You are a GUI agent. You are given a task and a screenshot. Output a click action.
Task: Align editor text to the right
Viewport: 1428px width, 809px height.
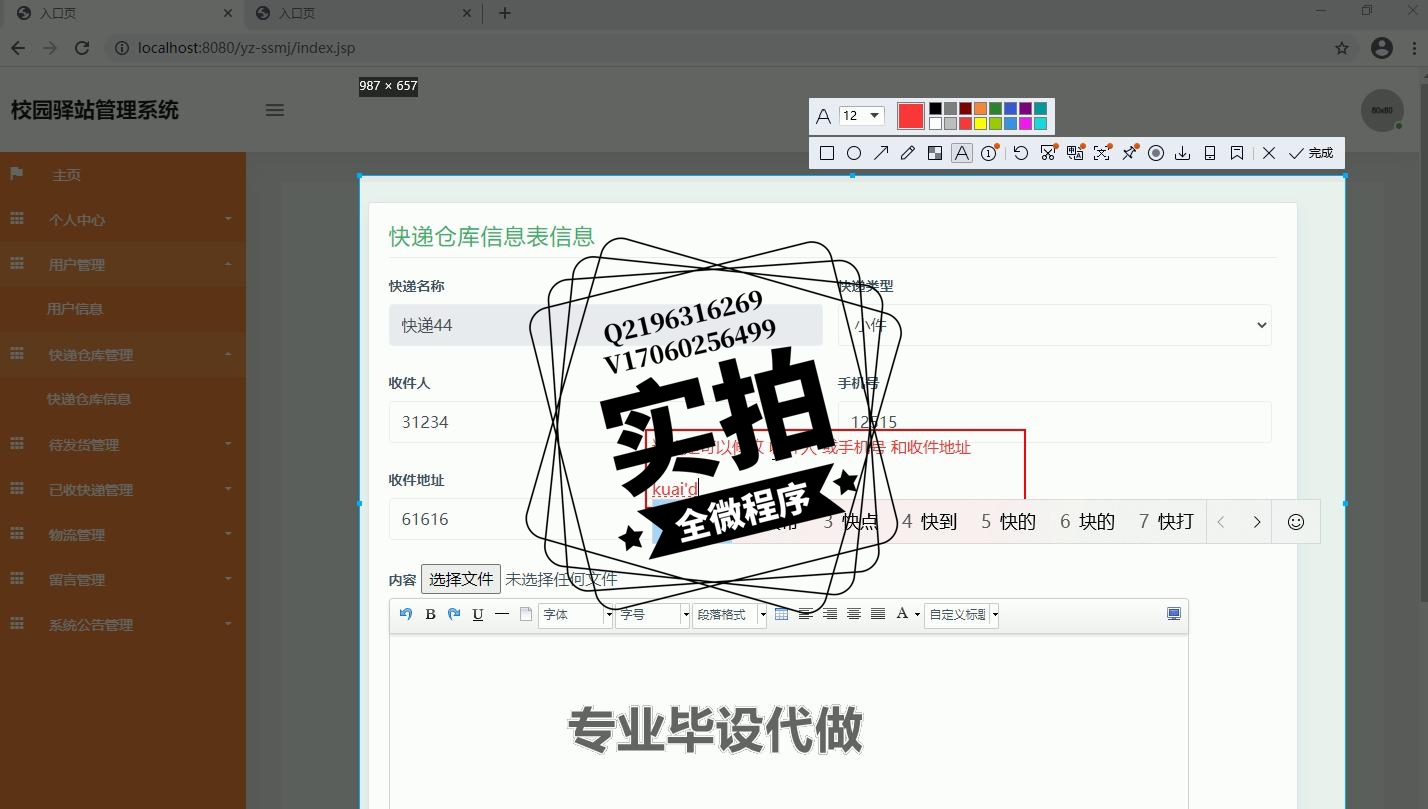coord(830,614)
